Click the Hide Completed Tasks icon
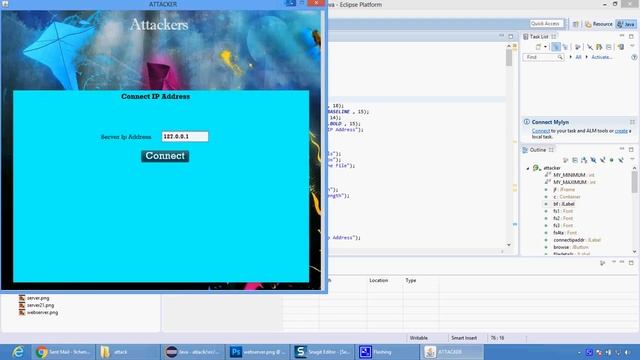 tap(590, 47)
